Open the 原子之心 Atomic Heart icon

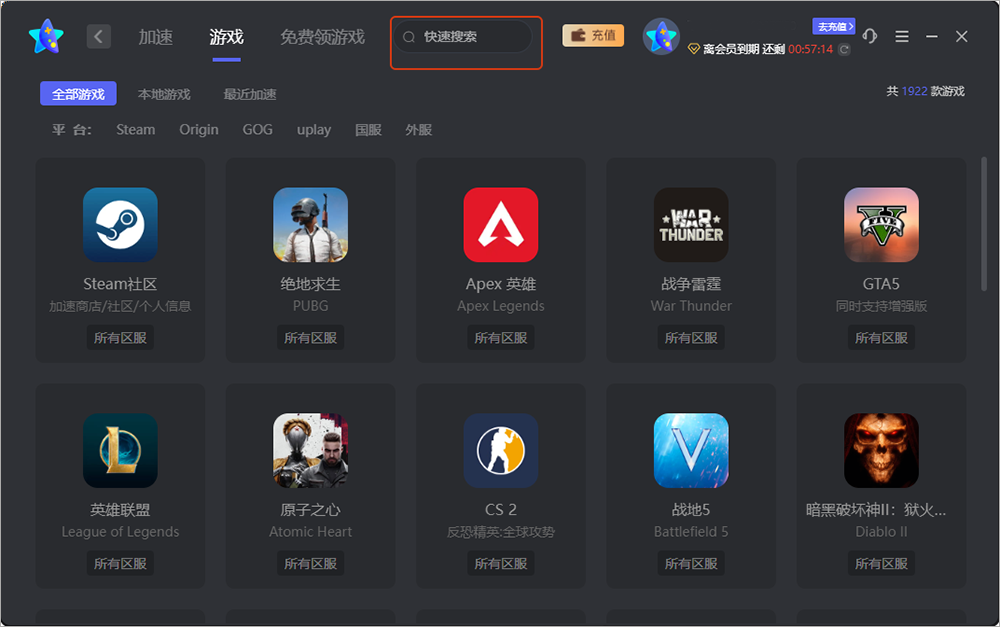[311, 450]
